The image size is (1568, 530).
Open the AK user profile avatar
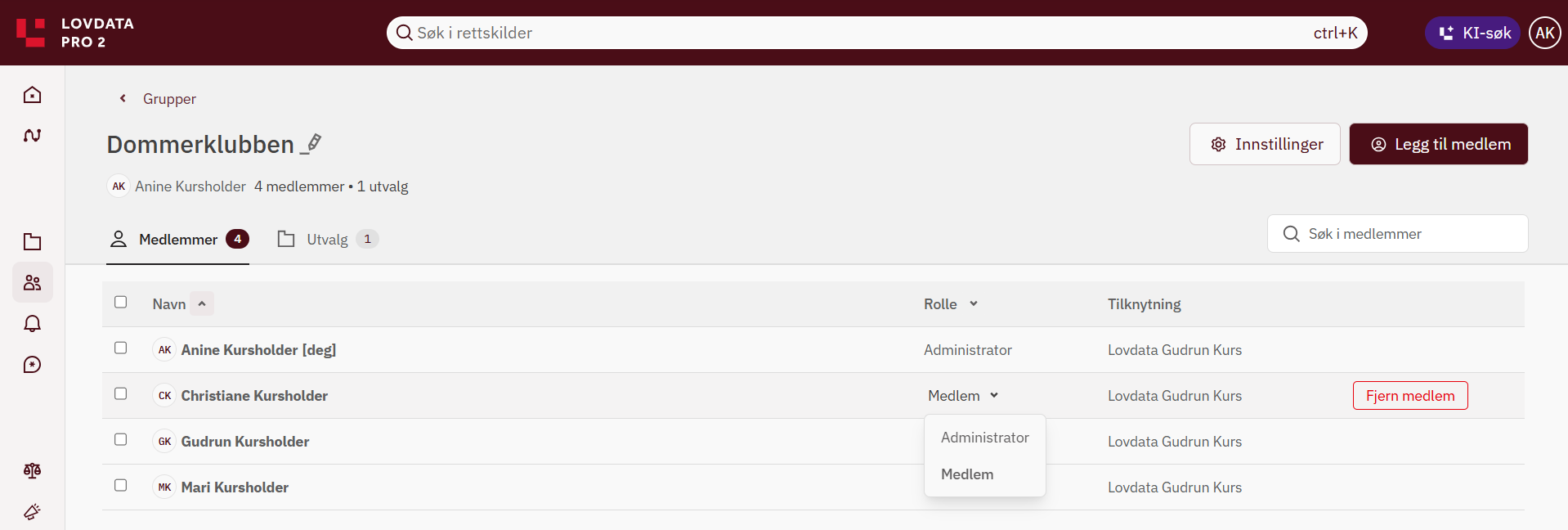pyautogui.click(x=1544, y=33)
